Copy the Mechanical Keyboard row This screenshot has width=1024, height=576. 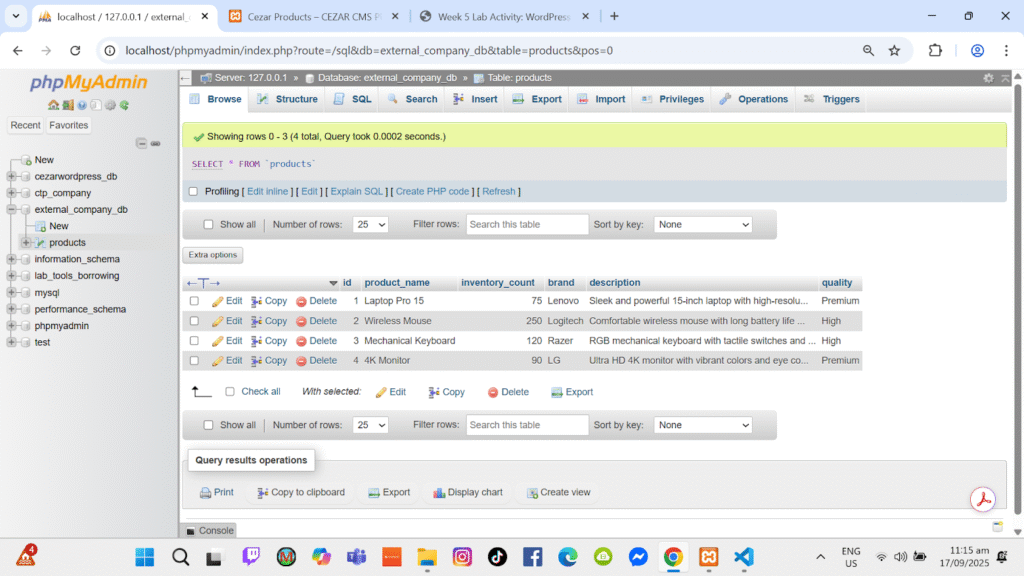[x=269, y=341]
